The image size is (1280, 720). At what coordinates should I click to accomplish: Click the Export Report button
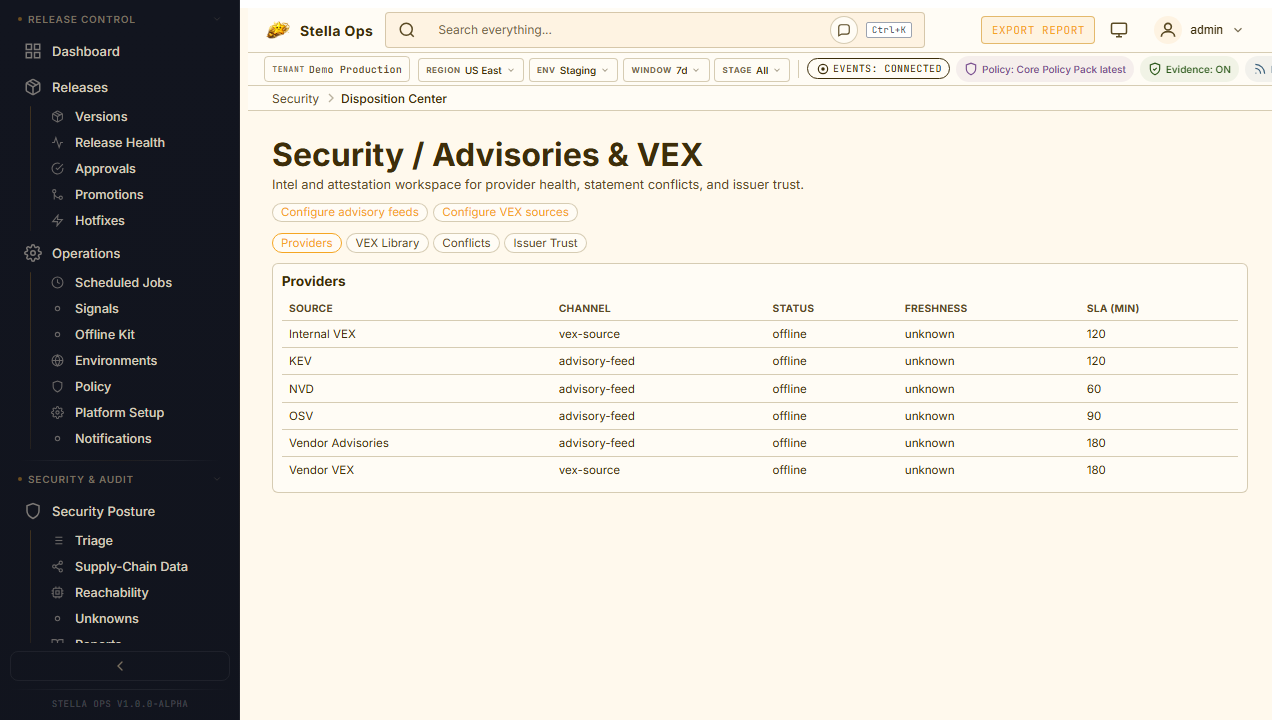pyautogui.click(x=1037, y=30)
